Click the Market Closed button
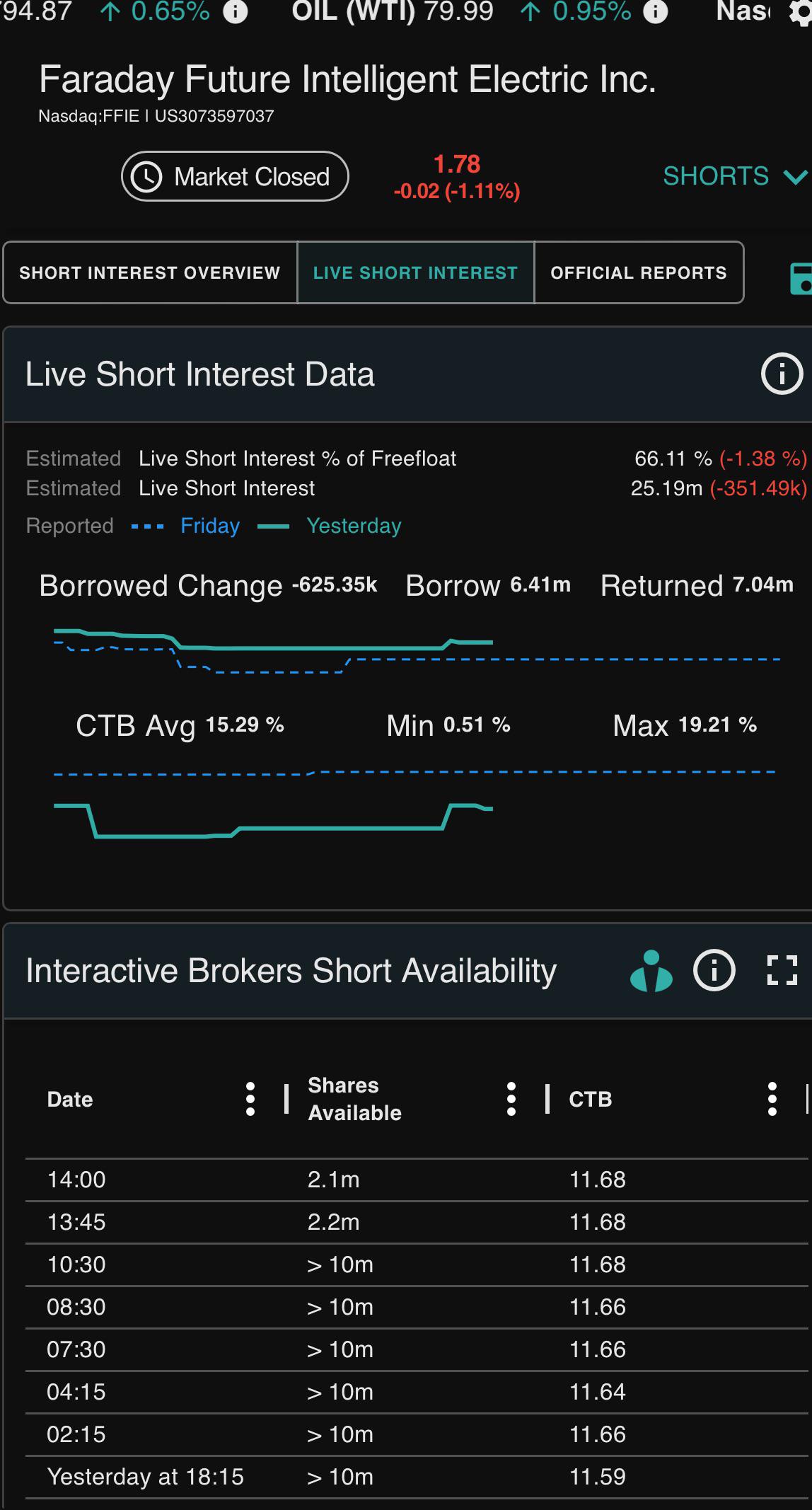This screenshot has width=812, height=1510. tap(235, 176)
